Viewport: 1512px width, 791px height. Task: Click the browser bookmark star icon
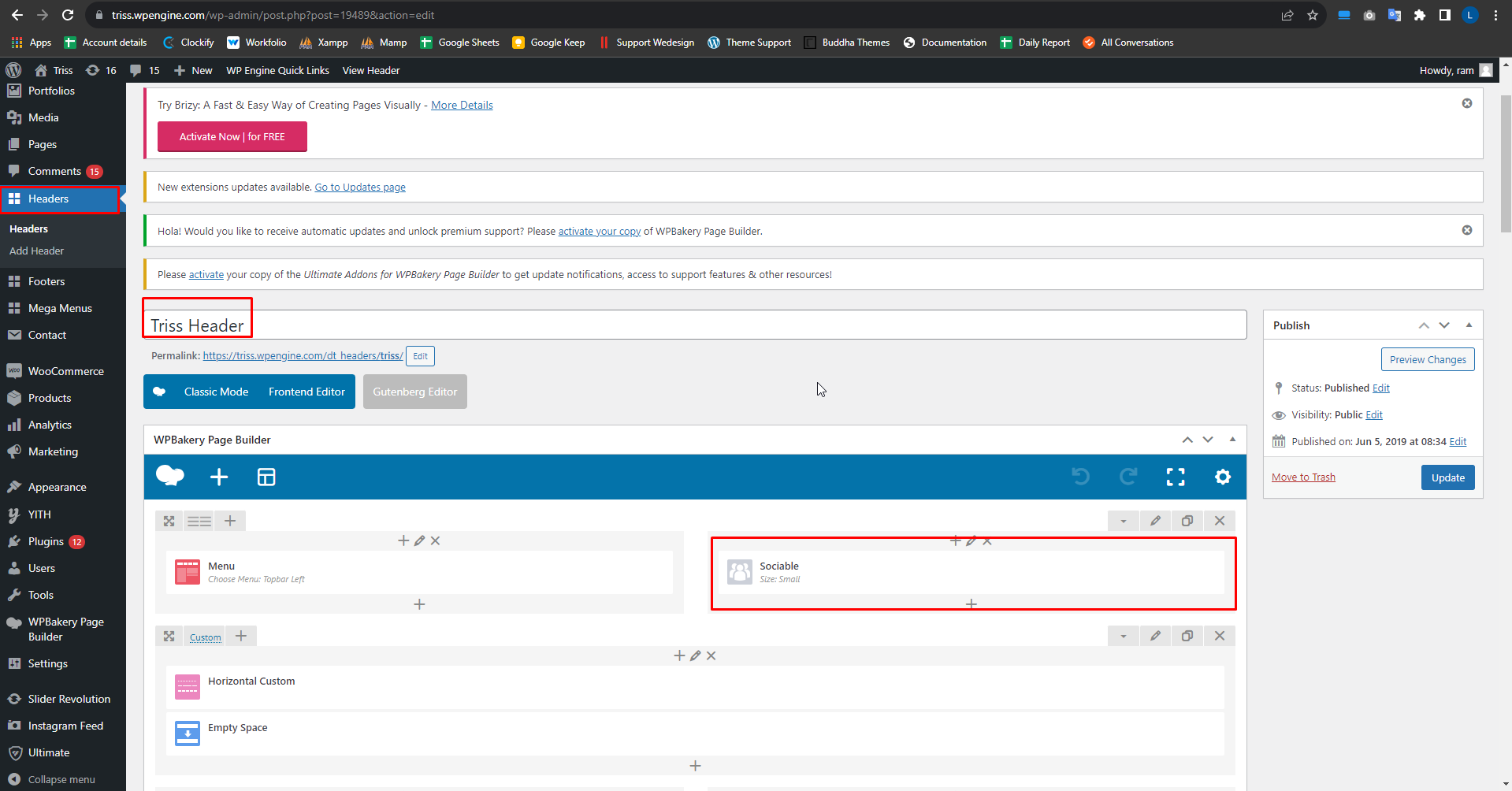[1313, 15]
